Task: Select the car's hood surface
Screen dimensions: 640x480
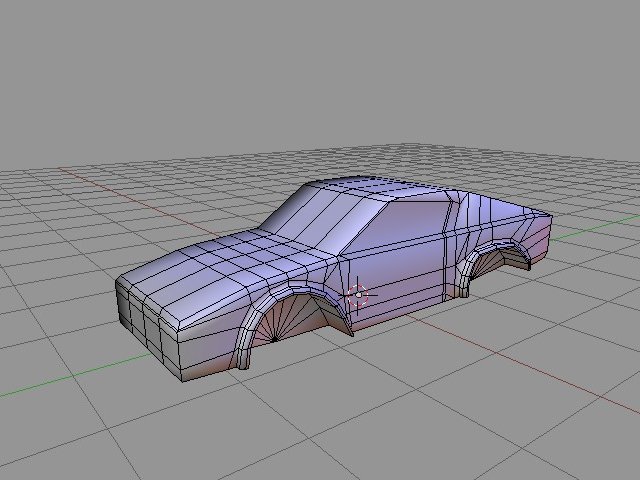Action: 230,264
